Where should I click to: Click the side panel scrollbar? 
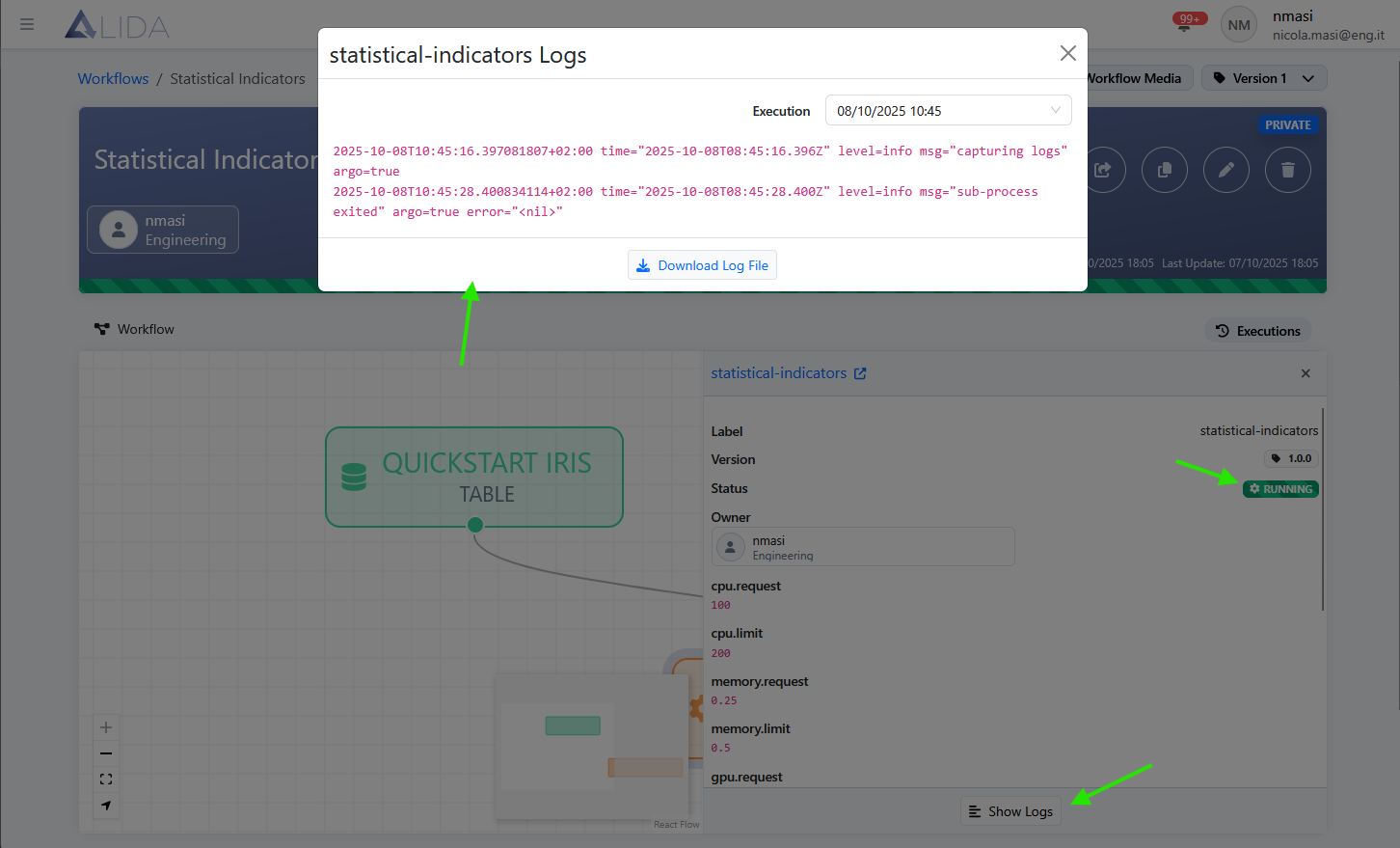[x=1323, y=509]
